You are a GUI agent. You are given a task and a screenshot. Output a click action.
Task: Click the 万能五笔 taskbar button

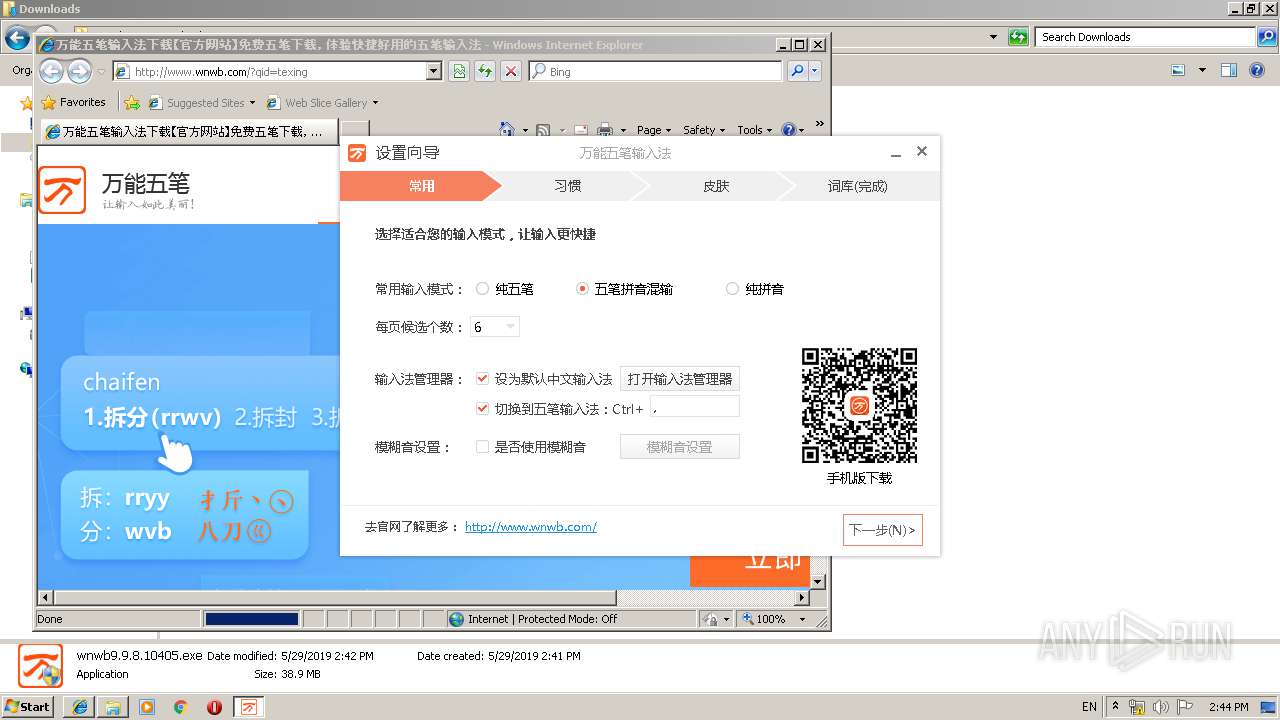tap(249, 707)
